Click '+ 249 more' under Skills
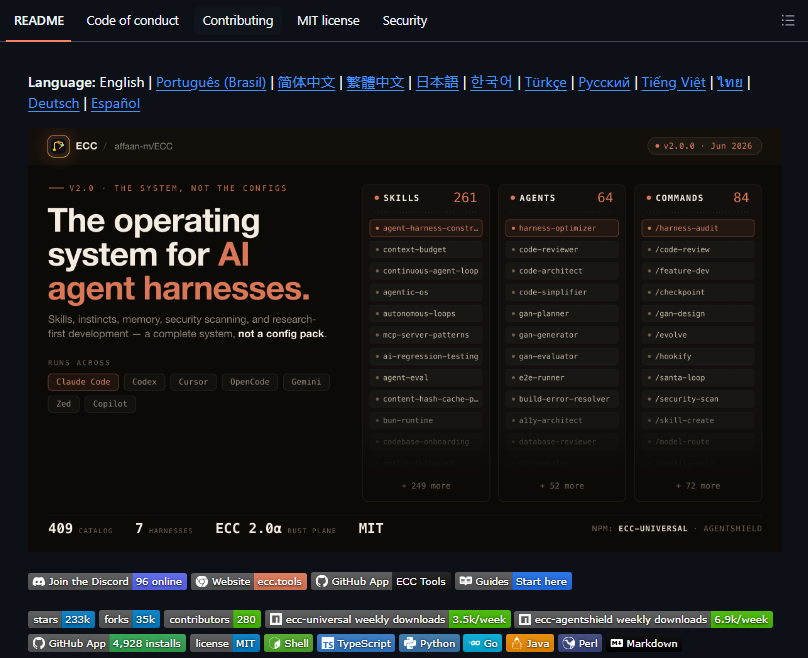This screenshot has height=658, width=808. click(x=426, y=486)
